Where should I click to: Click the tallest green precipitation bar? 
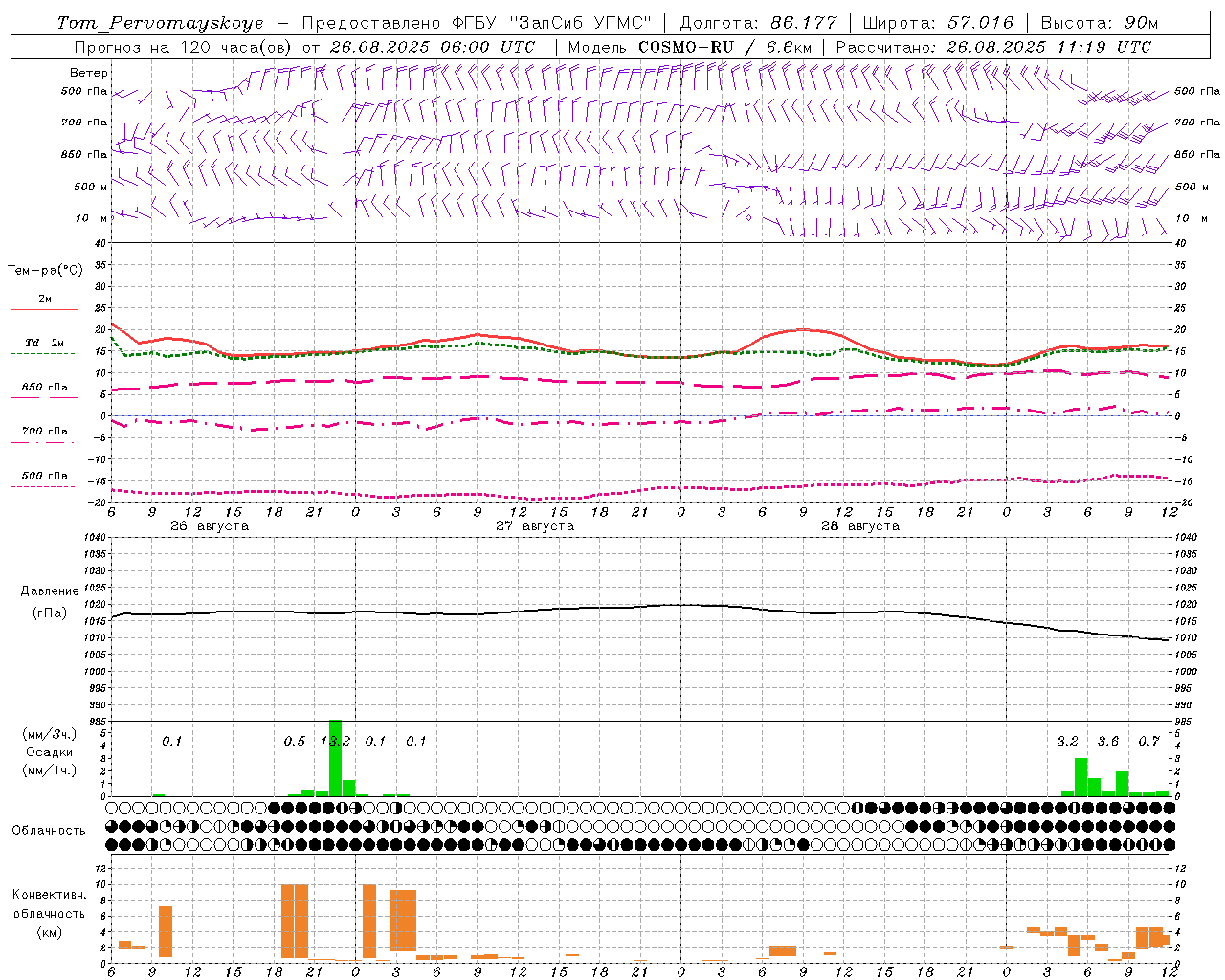tap(335, 758)
